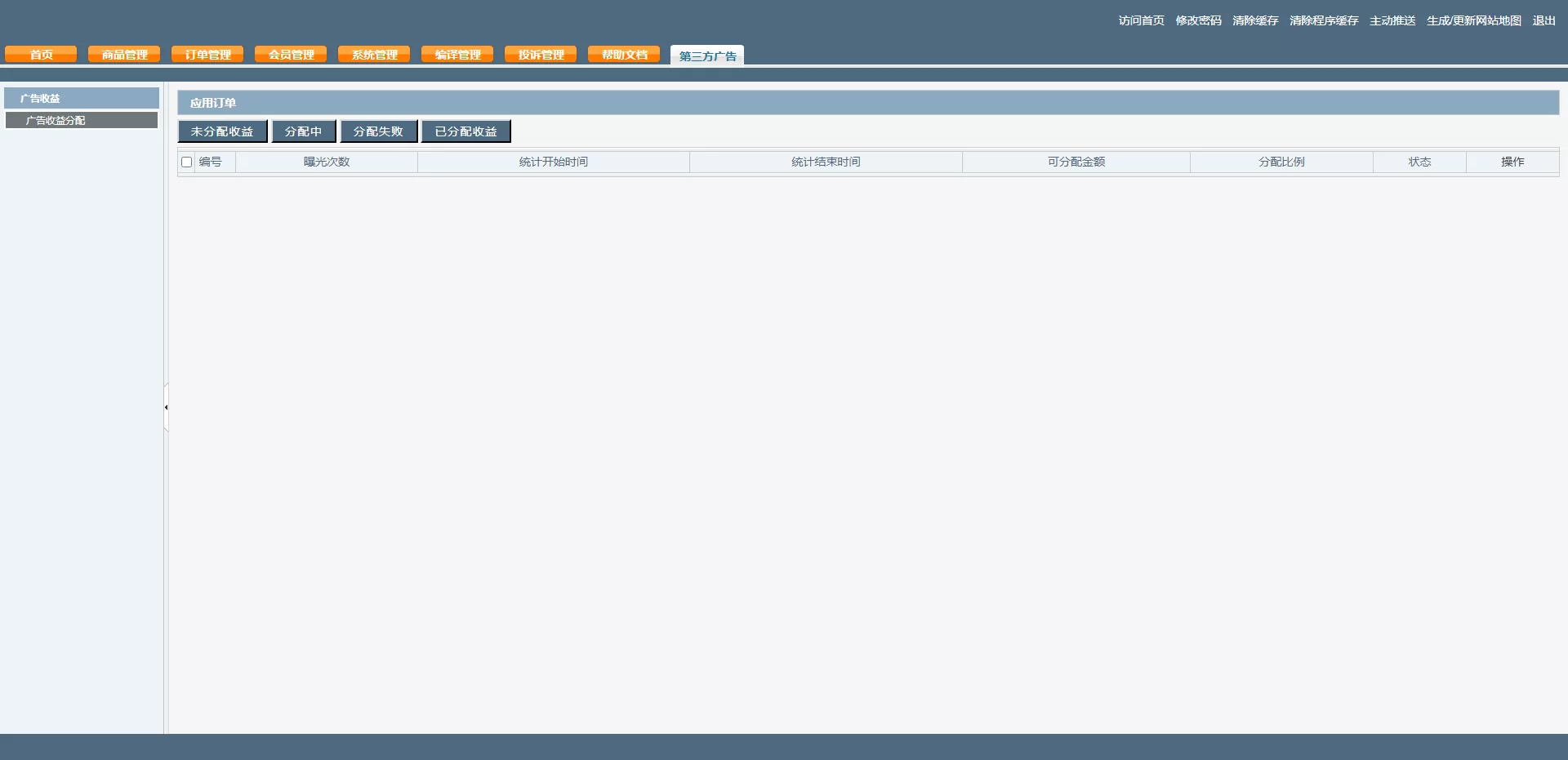Click 清除缓存 in the top bar
This screenshot has height=760, width=1568.
click(1255, 20)
